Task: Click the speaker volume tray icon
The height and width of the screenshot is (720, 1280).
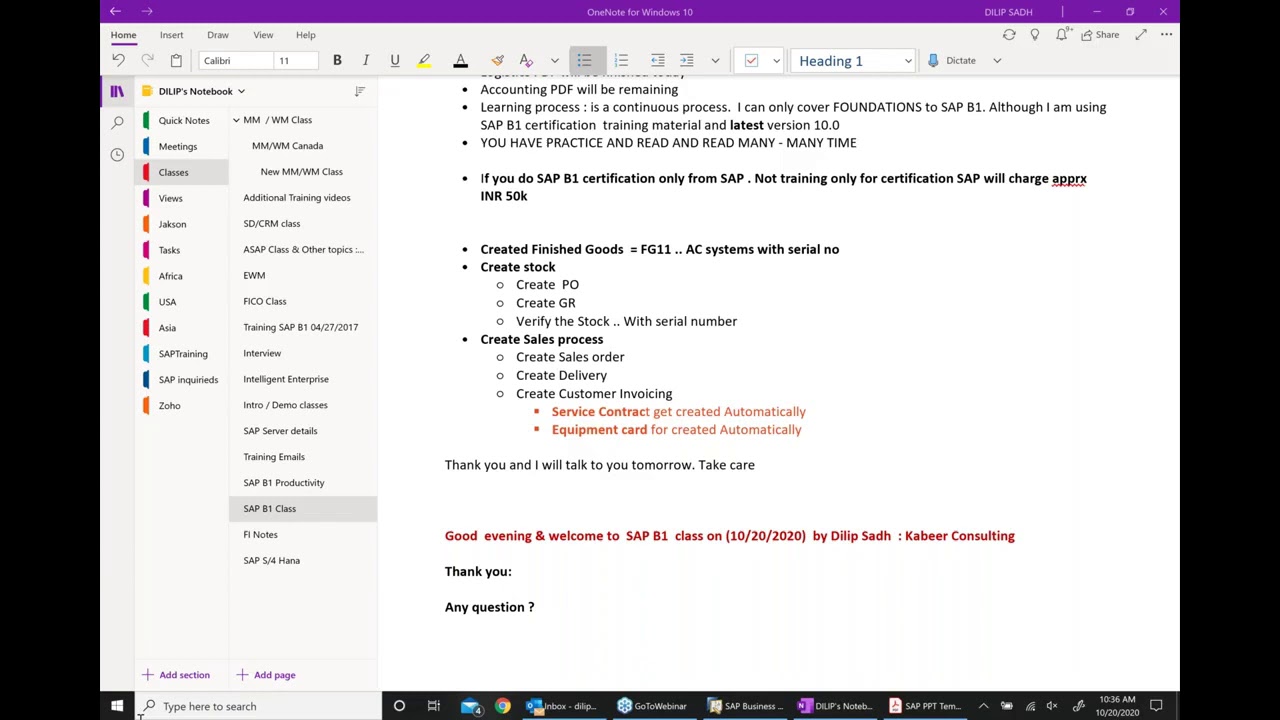Action: (x=1052, y=706)
